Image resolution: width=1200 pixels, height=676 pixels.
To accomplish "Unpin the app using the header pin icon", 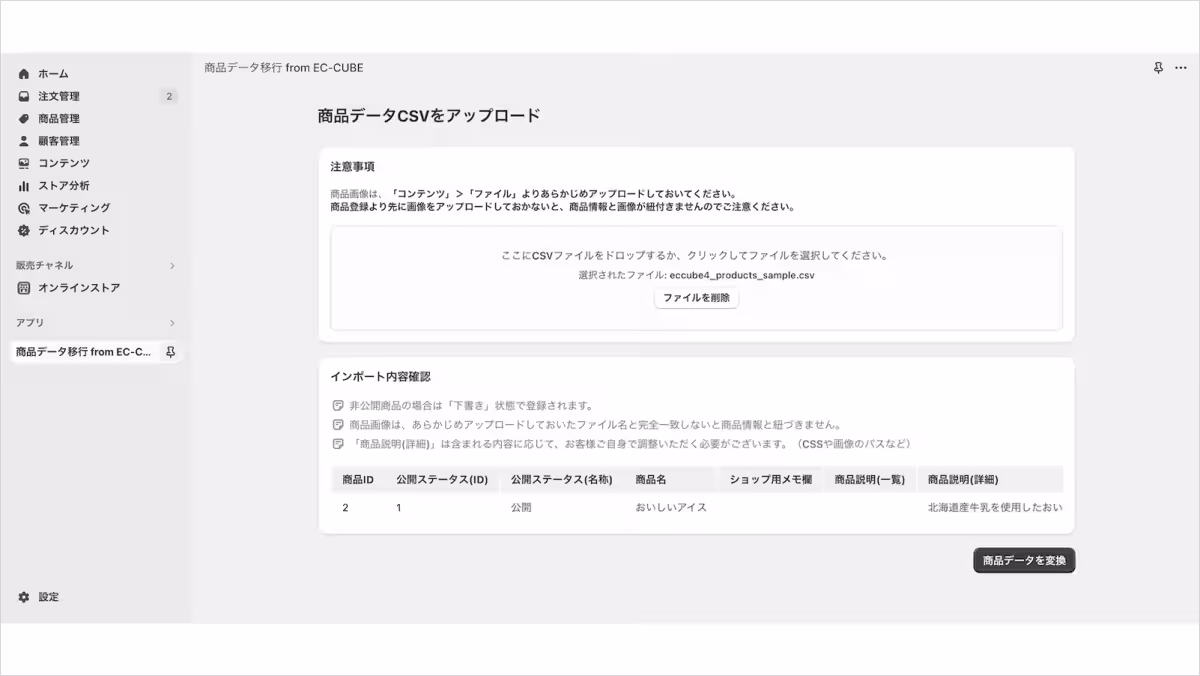I will pos(1157,67).
